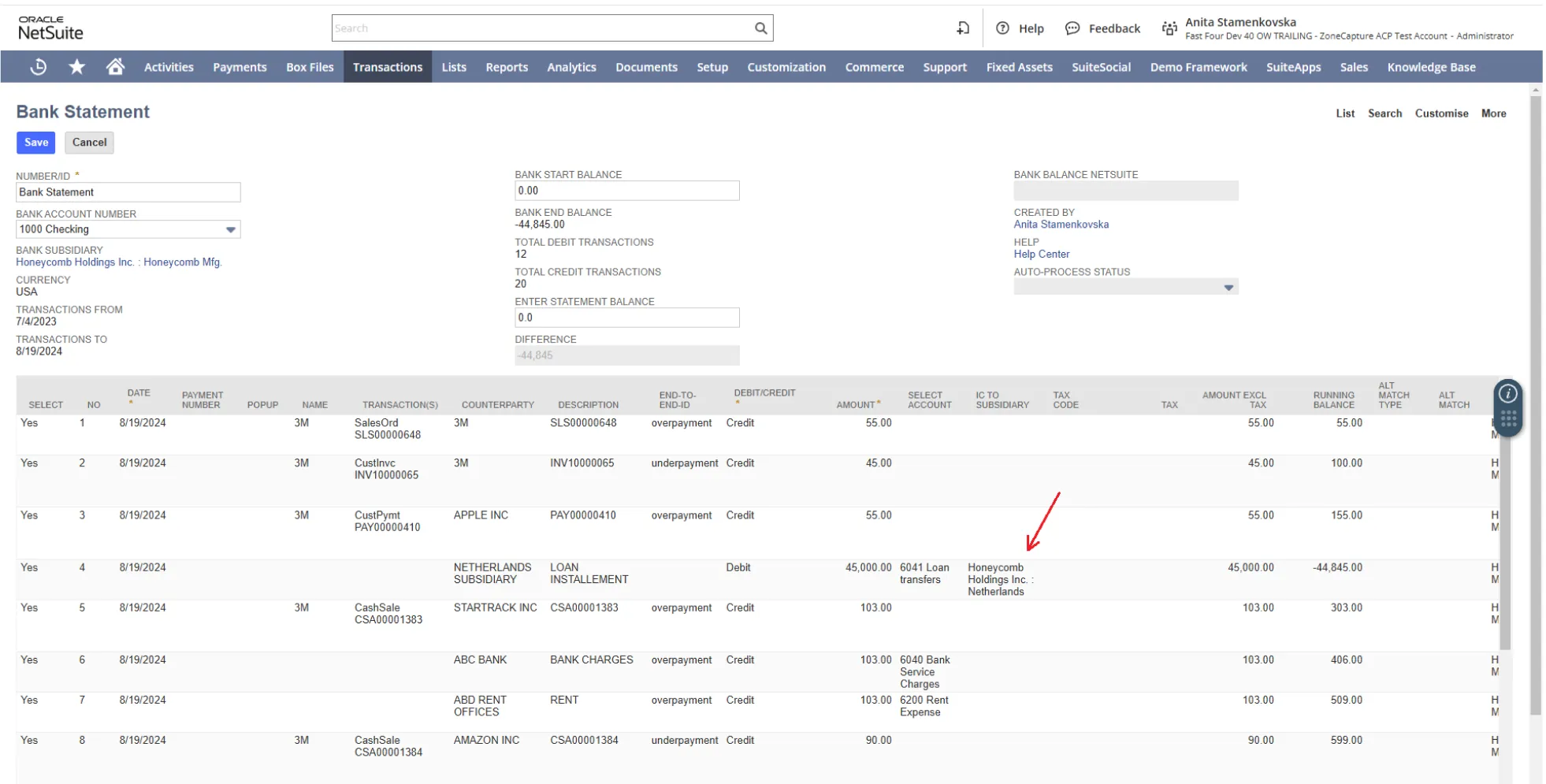The image size is (1546, 784).
Task: Click the Customise link
Action: tap(1441, 113)
